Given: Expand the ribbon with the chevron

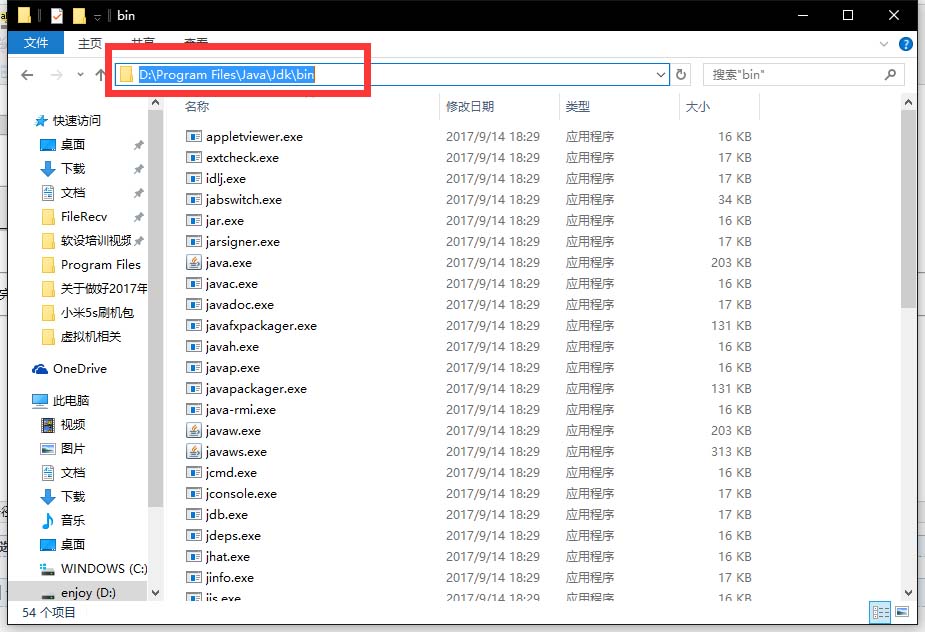Looking at the screenshot, I should tap(883, 44).
